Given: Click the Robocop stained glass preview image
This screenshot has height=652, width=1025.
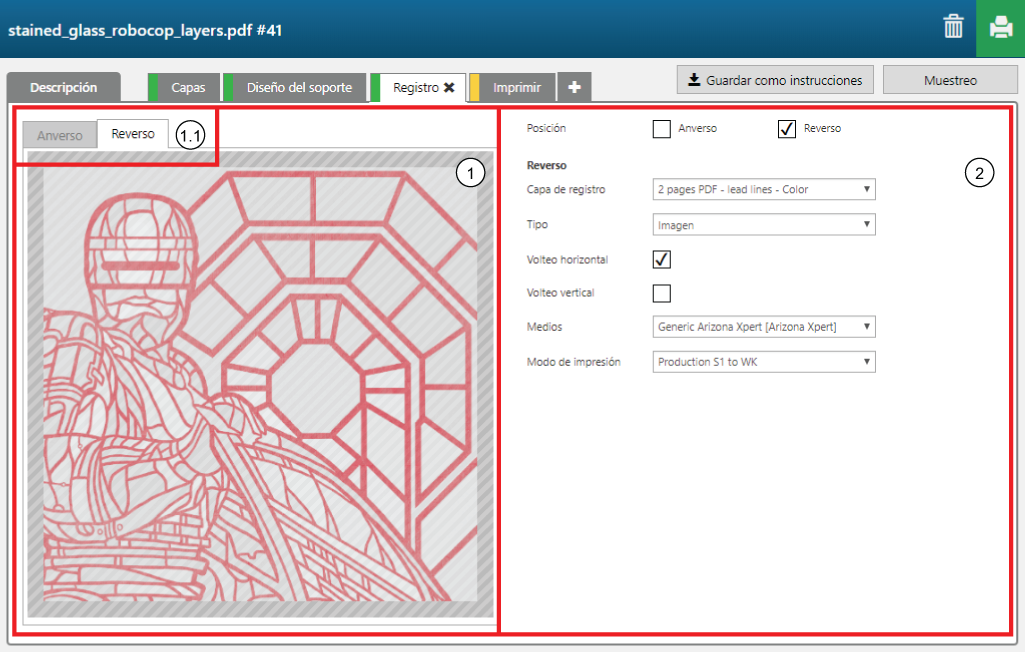Looking at the screenshot, I should click(x=260, y=385).
